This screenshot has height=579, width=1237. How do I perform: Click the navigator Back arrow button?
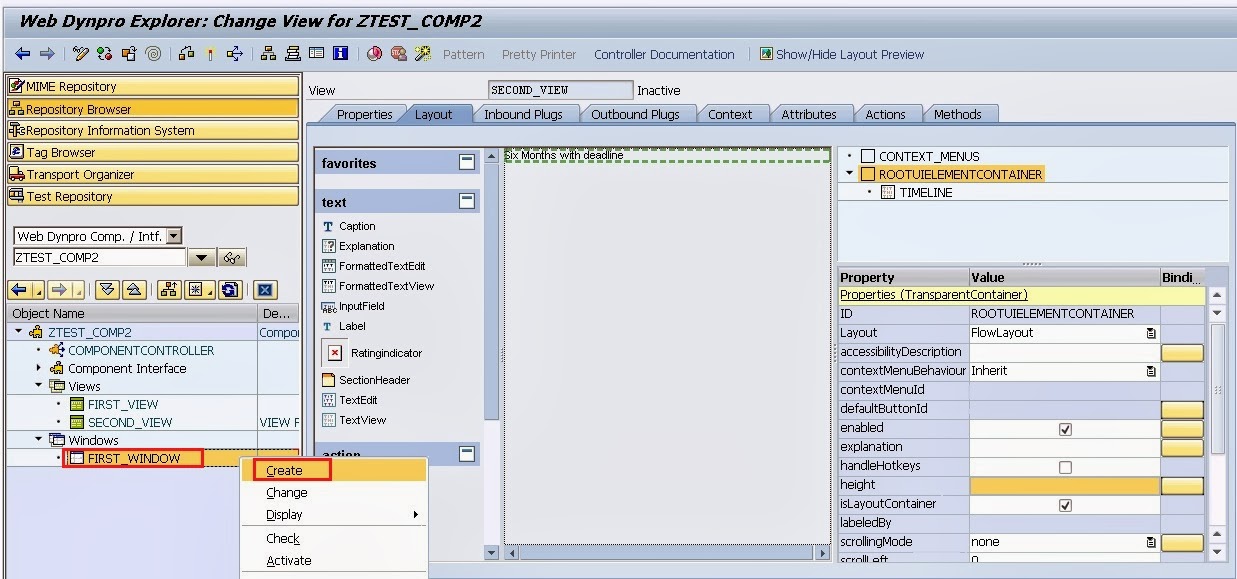[20, 290]
